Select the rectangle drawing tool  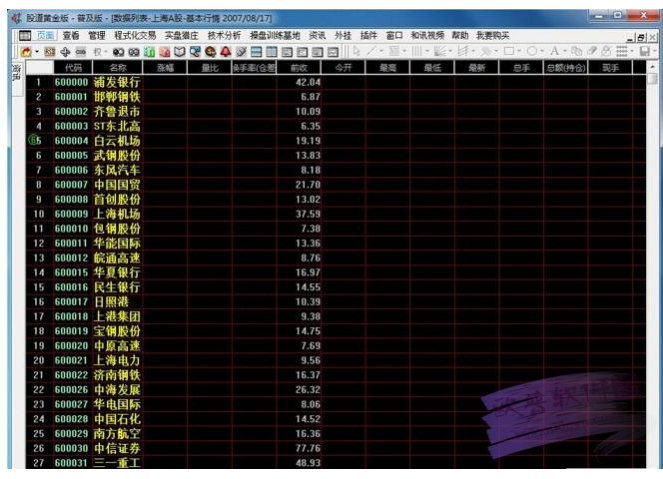(x=509, y=51)
